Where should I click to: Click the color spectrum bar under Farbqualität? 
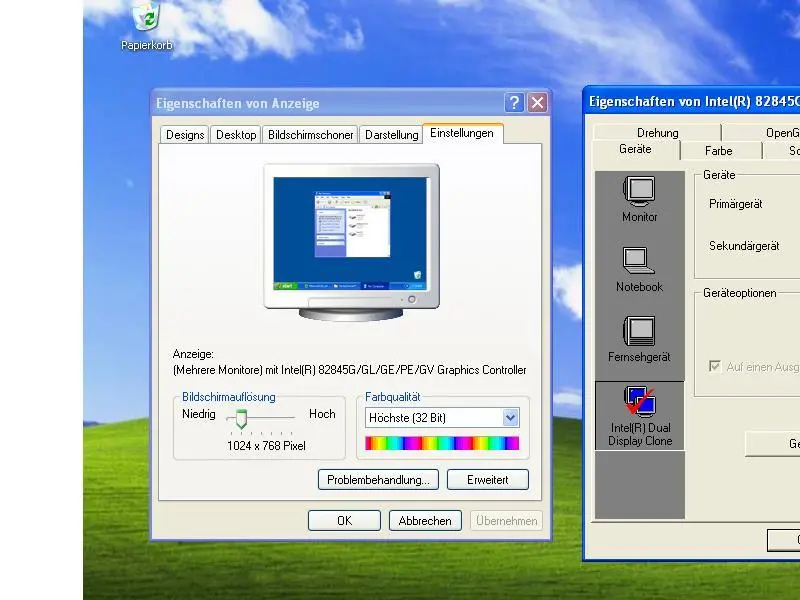click(442, 443)
